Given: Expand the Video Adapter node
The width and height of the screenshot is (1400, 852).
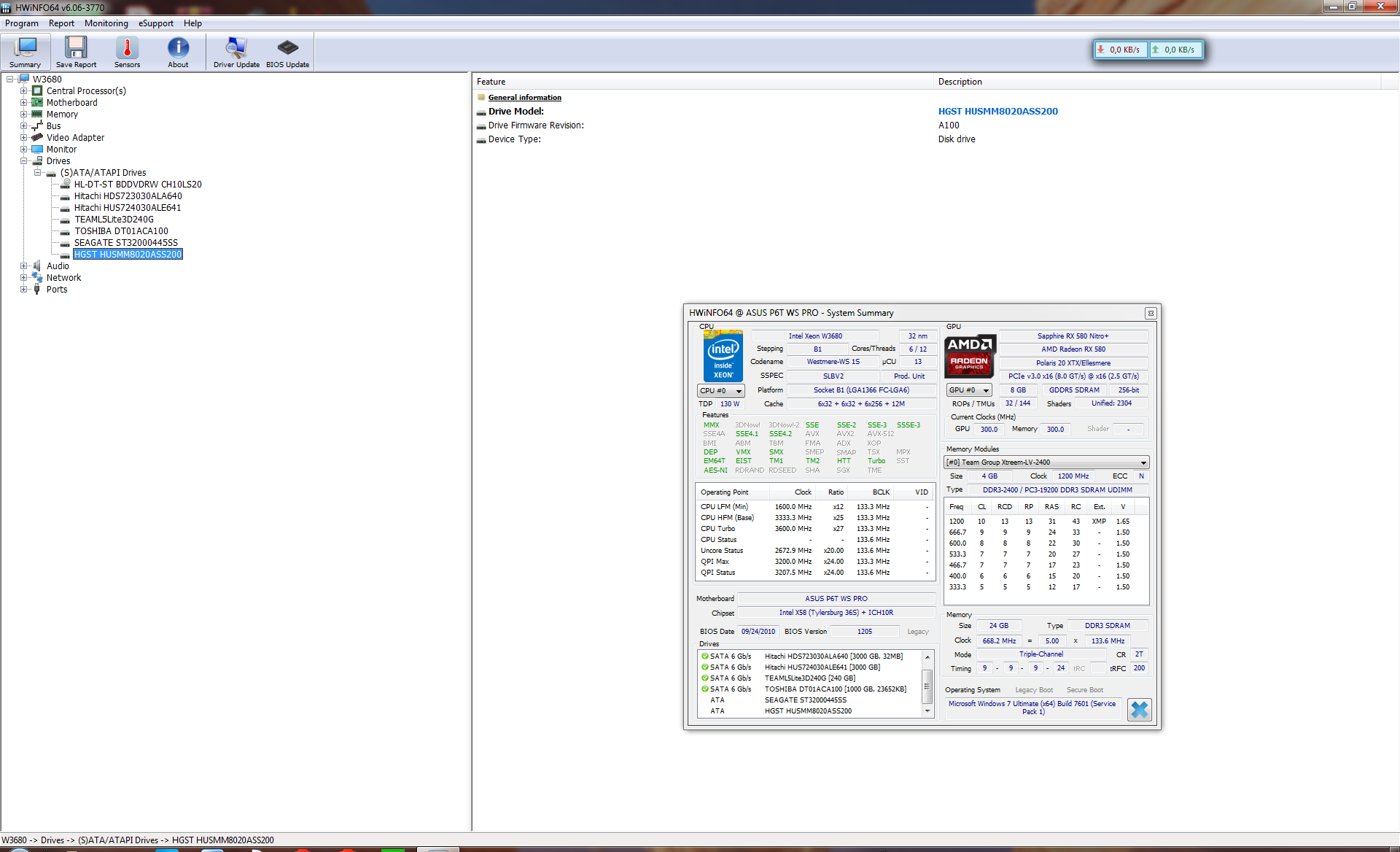Looking at the screenshot, I should pos(24,137).
